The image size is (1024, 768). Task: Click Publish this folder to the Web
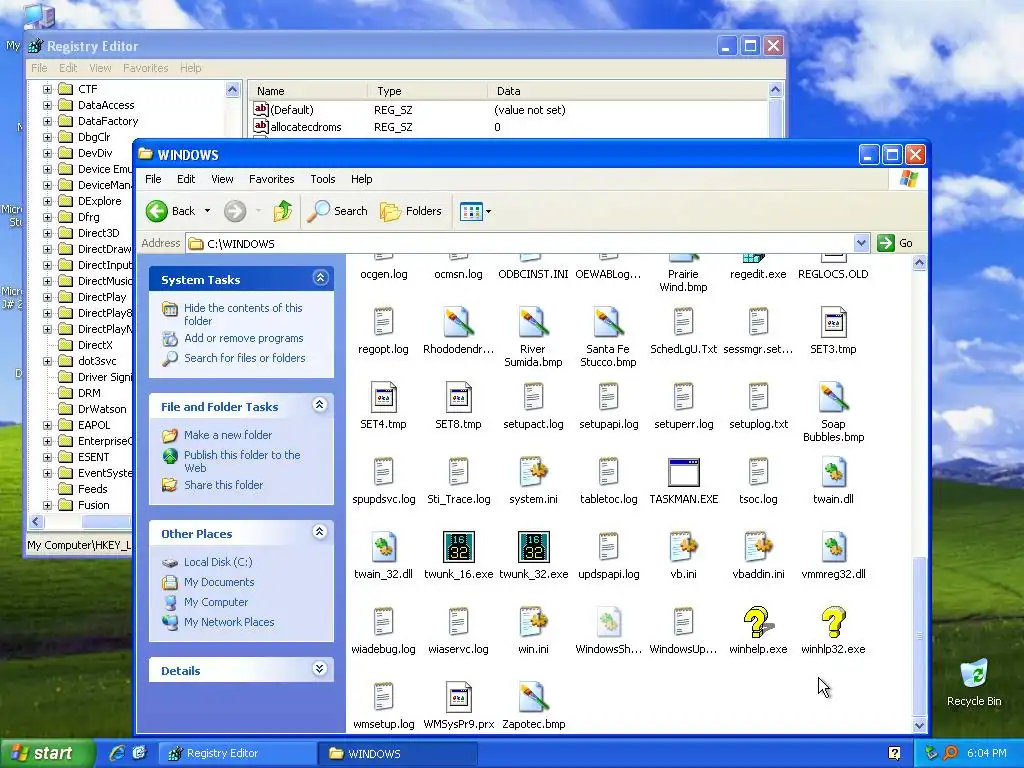pyautogui.click(x=242, y=461)
